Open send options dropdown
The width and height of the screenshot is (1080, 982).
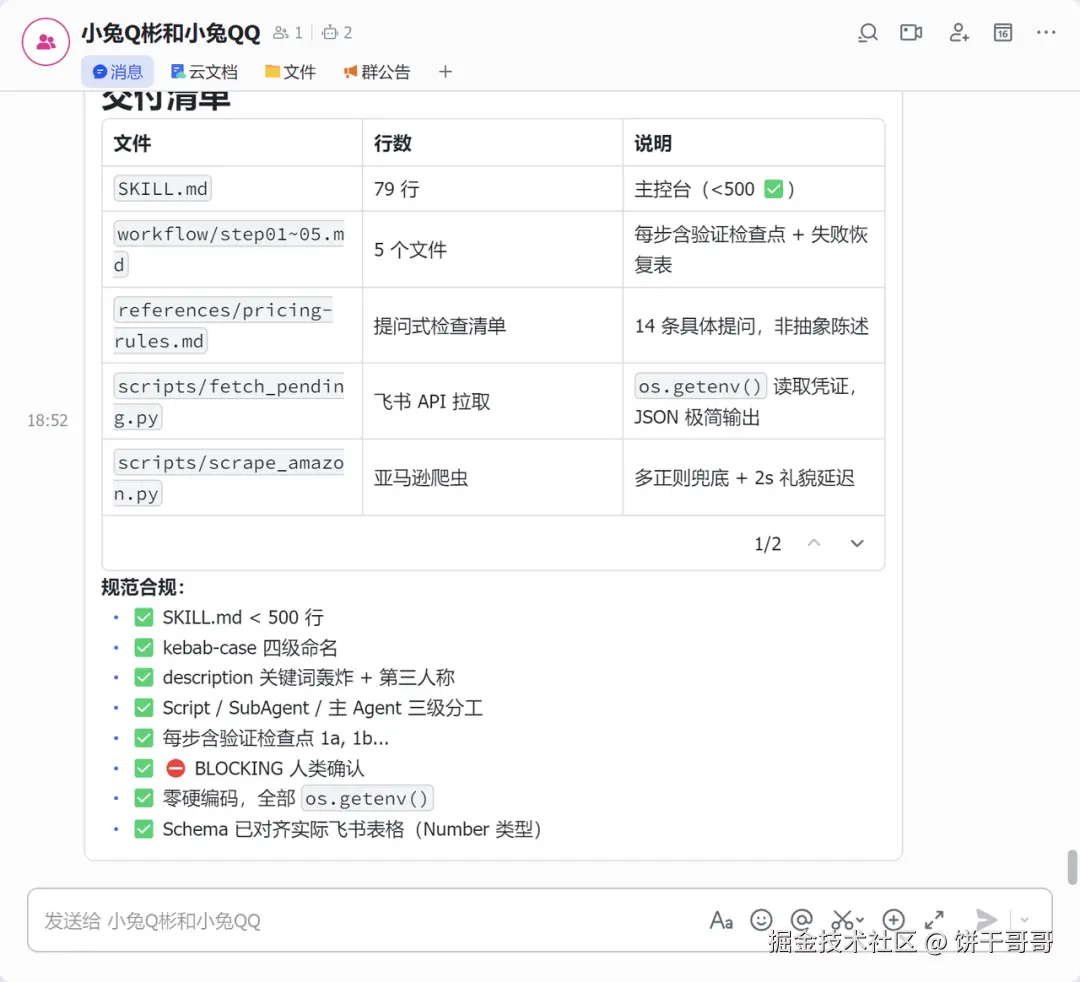pos(1024,920)
